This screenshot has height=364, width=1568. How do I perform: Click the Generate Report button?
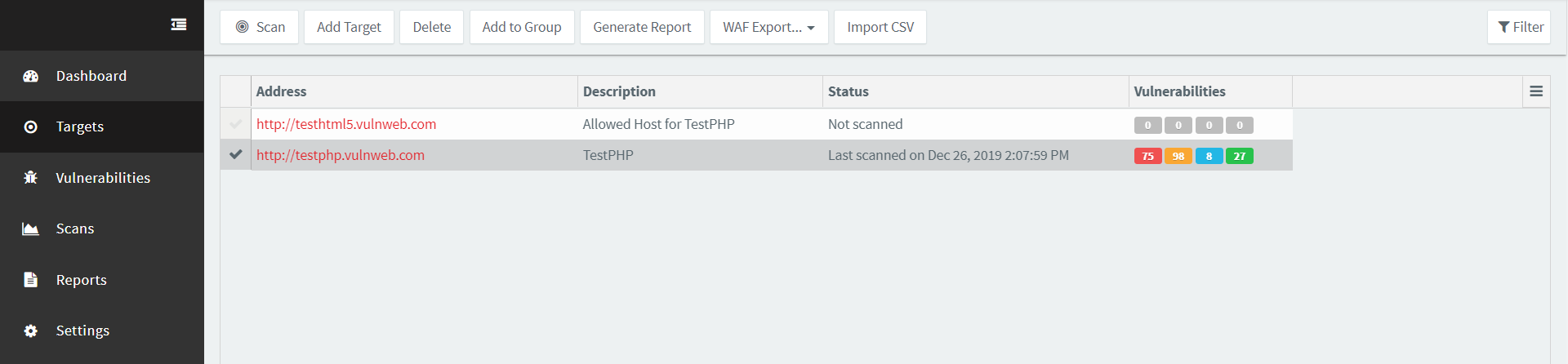pos(642,27)
